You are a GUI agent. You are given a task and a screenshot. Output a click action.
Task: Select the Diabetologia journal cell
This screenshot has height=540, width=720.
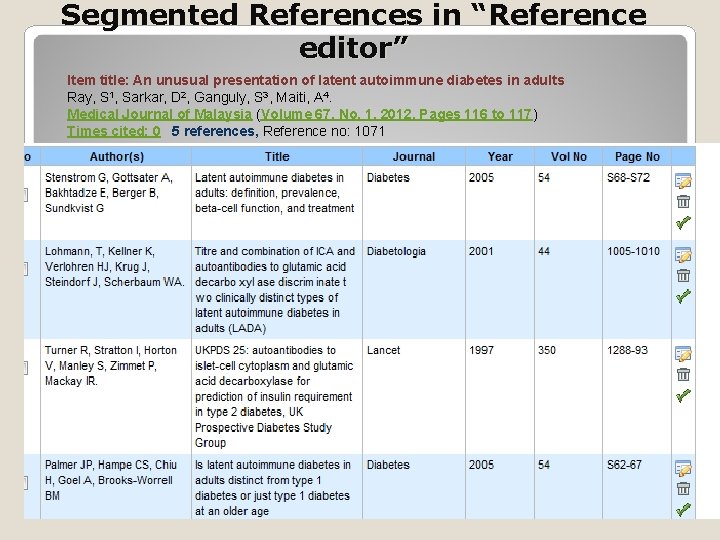[x=414, y=289]
